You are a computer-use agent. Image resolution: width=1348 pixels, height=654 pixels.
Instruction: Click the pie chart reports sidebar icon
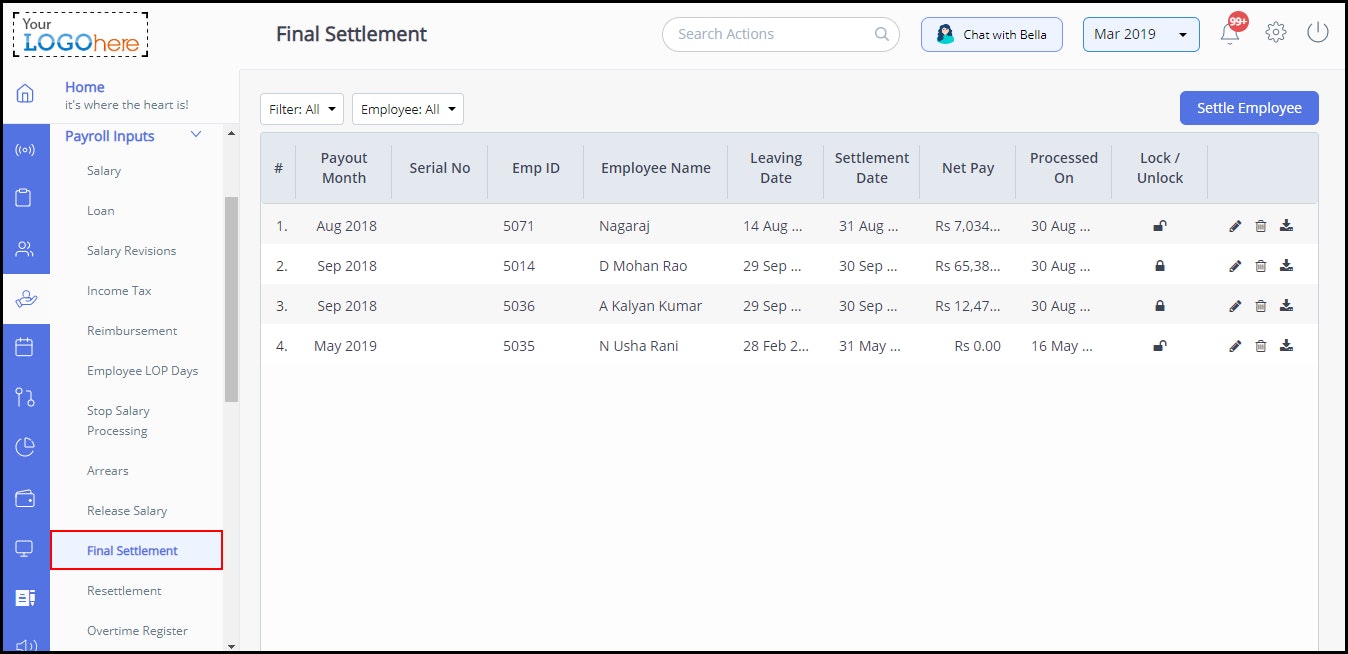[x=25, y=447]
